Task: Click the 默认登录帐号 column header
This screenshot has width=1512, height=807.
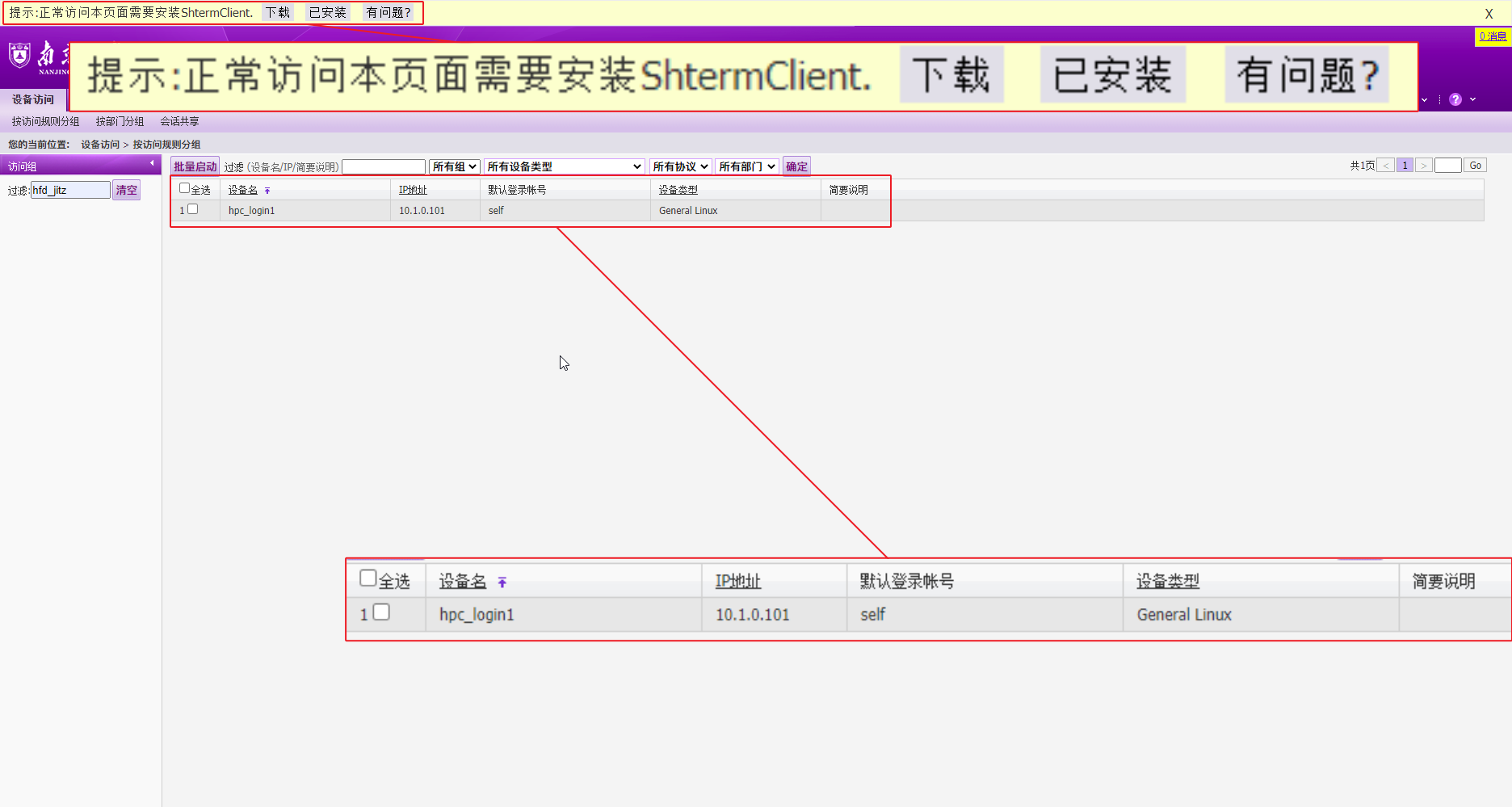Action: (517, 190)
